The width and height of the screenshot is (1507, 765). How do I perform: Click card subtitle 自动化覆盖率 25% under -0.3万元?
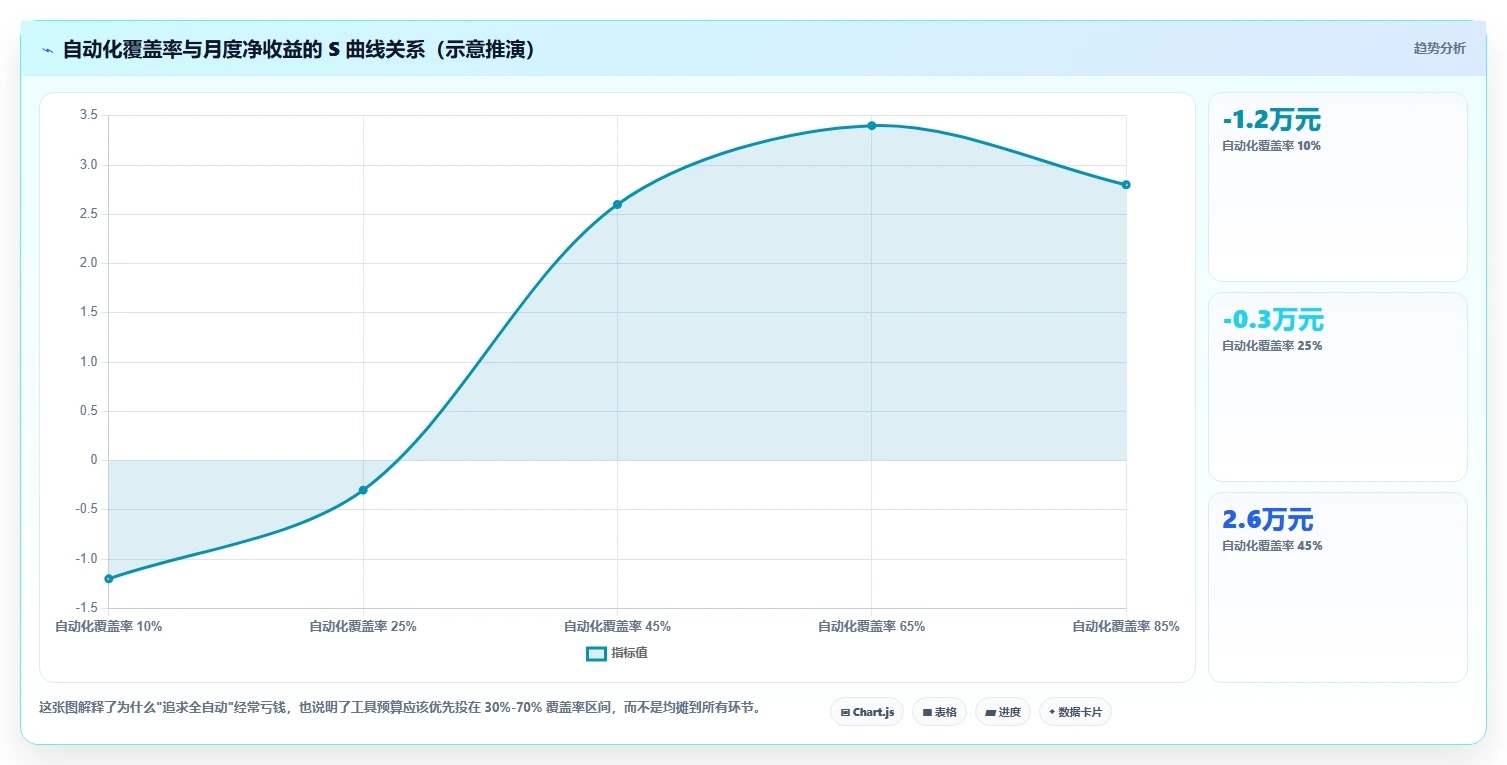(1272, 346)
